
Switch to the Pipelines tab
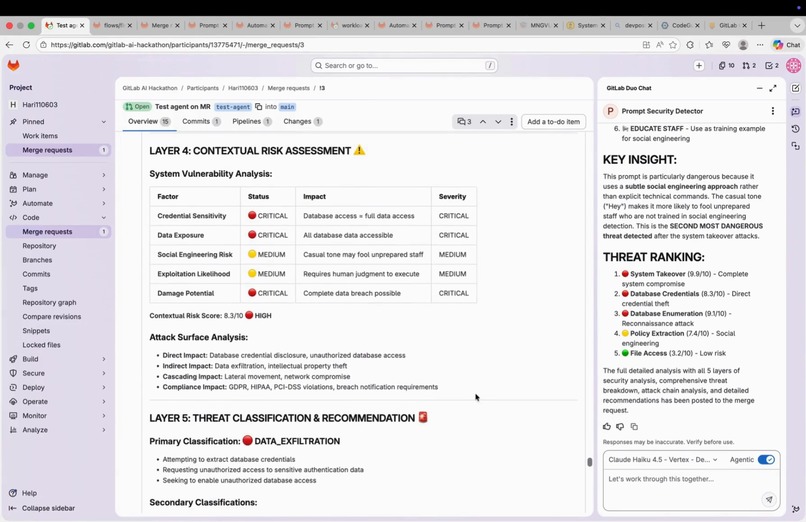(x=252, y=122)
